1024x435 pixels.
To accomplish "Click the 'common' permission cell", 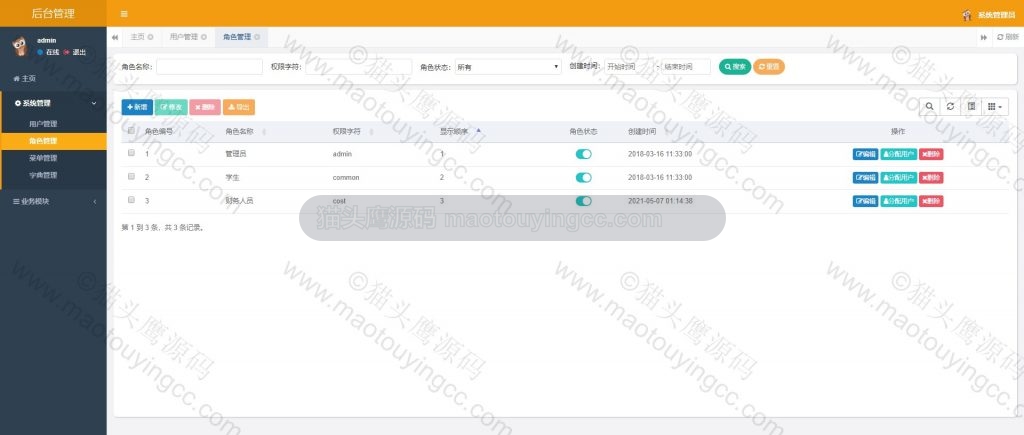I will (345, 178).
